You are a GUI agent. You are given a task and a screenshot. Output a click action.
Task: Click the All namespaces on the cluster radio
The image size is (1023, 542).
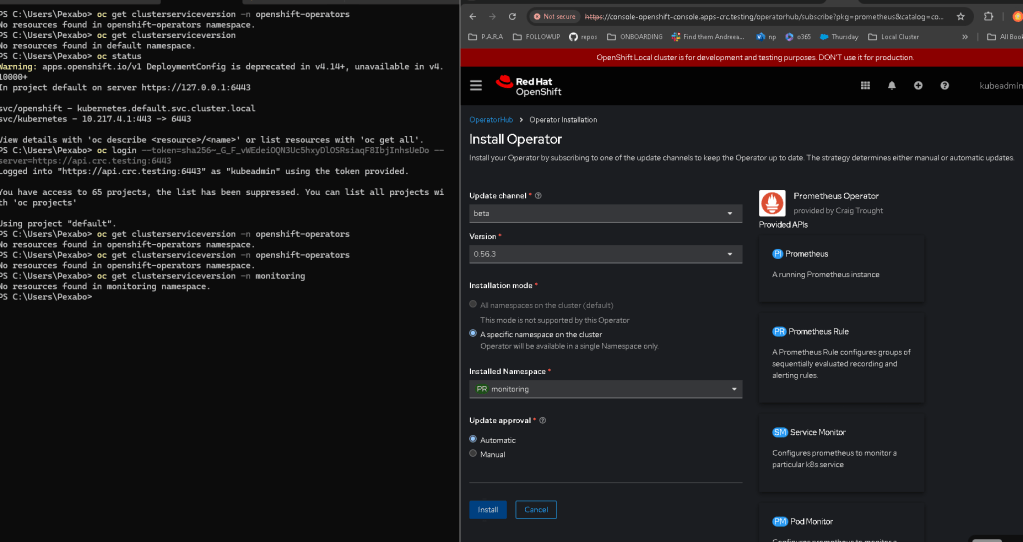coord(473,305)
